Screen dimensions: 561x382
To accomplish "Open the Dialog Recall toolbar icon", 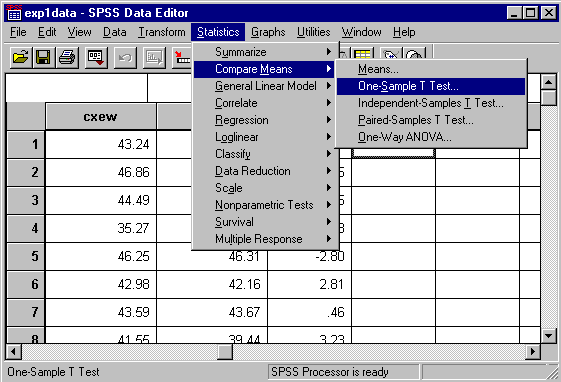I will [x=96, y=58].
